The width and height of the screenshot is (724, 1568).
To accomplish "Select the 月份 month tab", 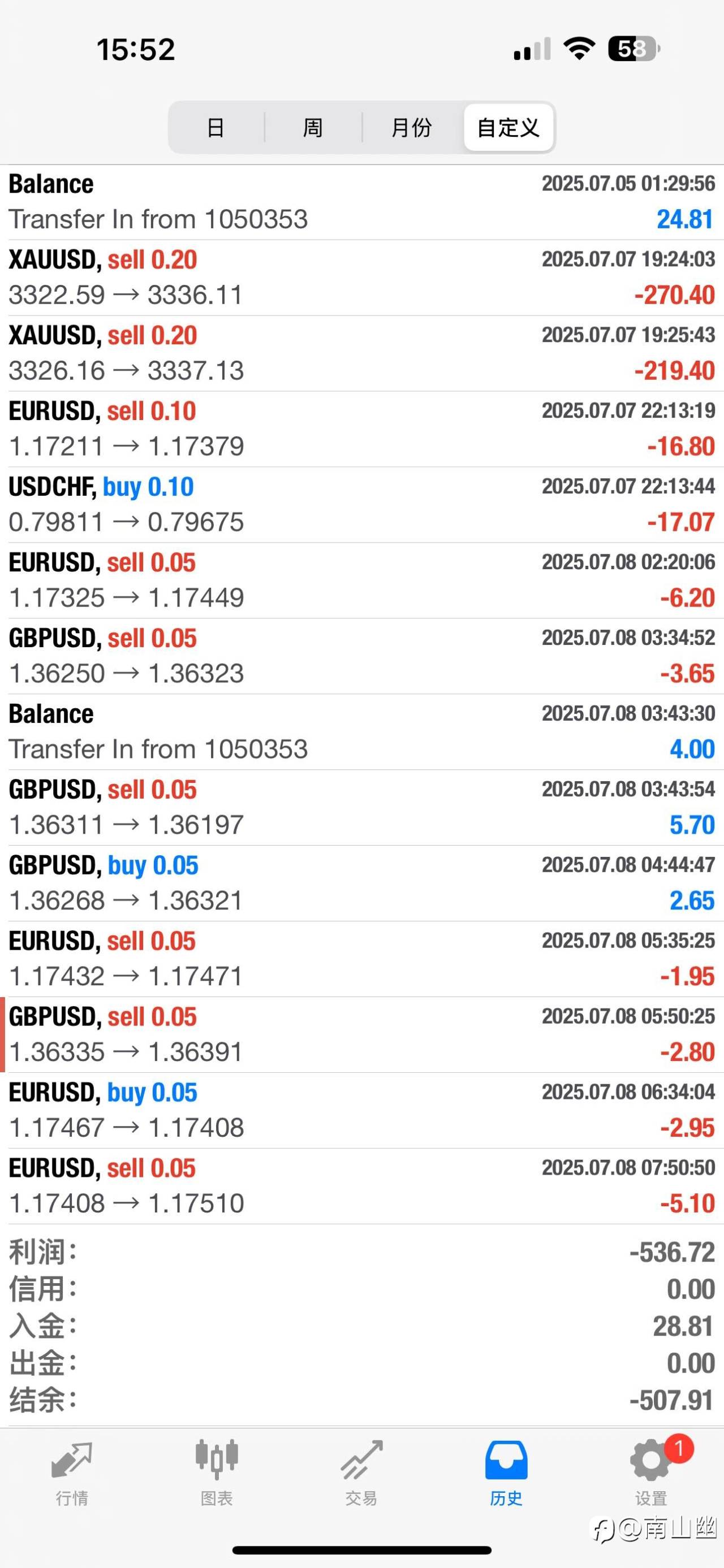I will [412, 127].
